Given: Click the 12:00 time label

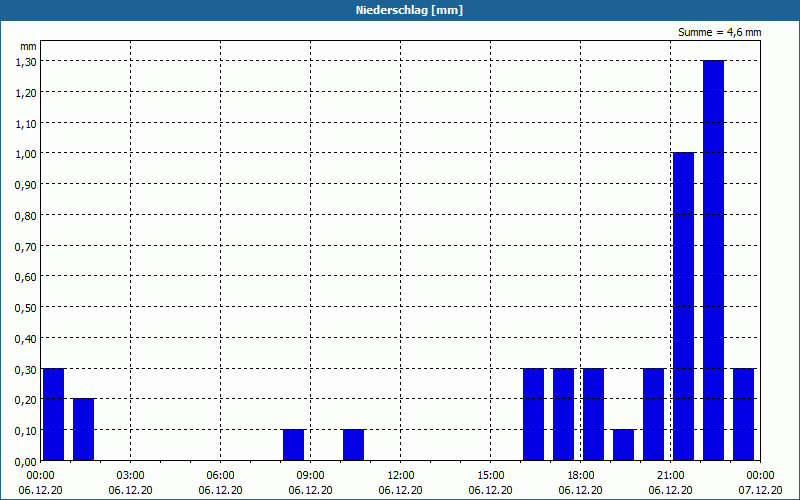Looking at the screenshot, I should 401,476.
